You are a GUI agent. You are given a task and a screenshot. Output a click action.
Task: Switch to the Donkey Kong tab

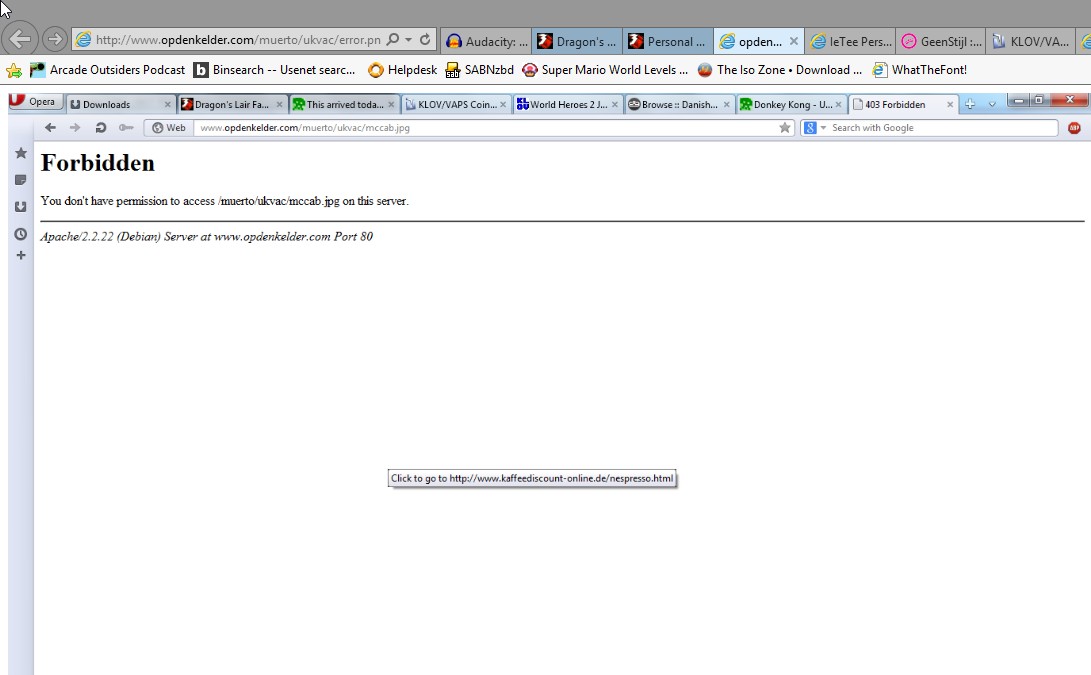click(x=785, y=104)
